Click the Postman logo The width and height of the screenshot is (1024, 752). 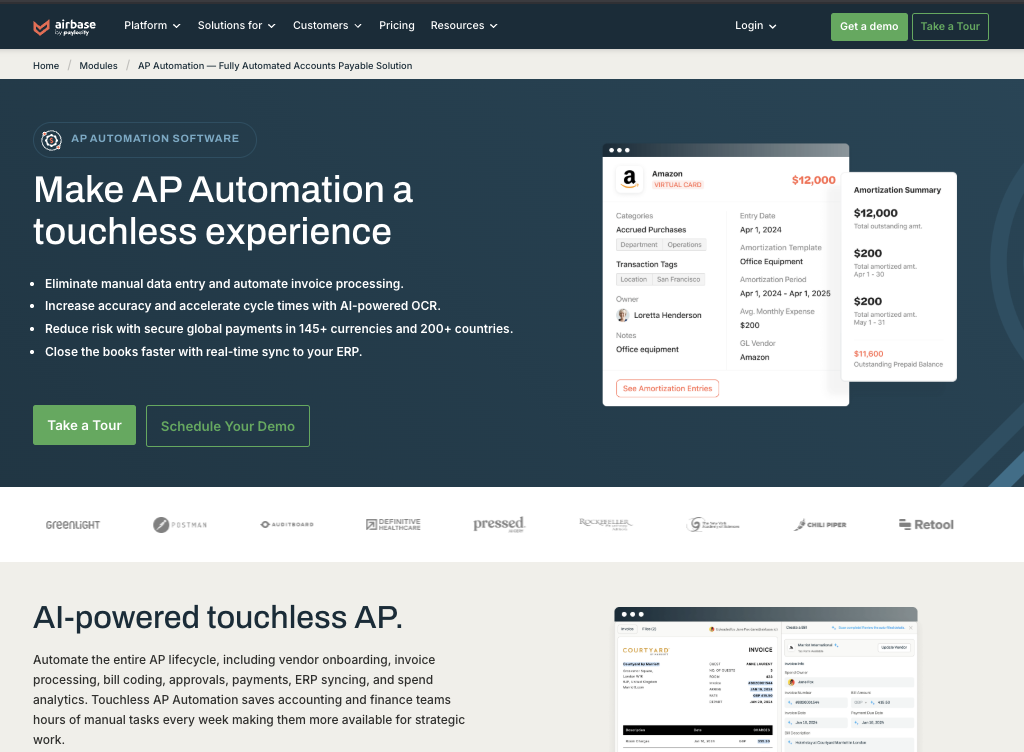coord(180,525)
